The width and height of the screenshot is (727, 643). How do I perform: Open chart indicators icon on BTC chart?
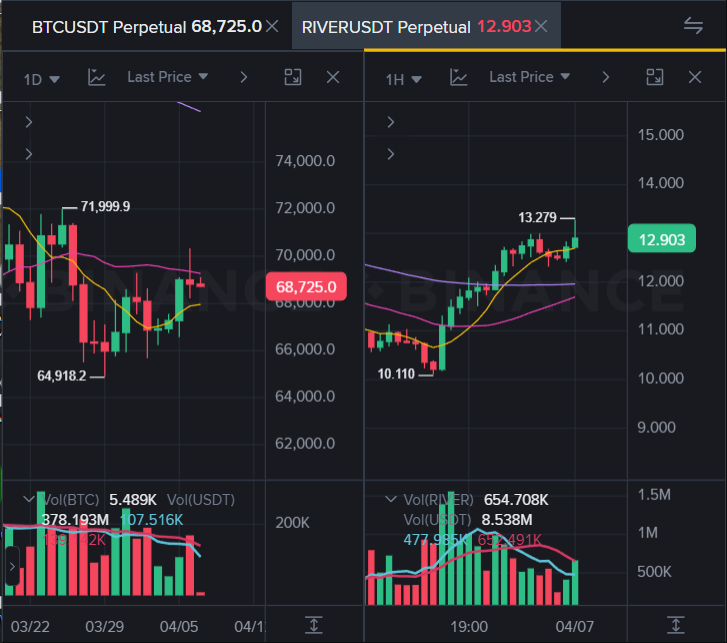tap(96, 77)
